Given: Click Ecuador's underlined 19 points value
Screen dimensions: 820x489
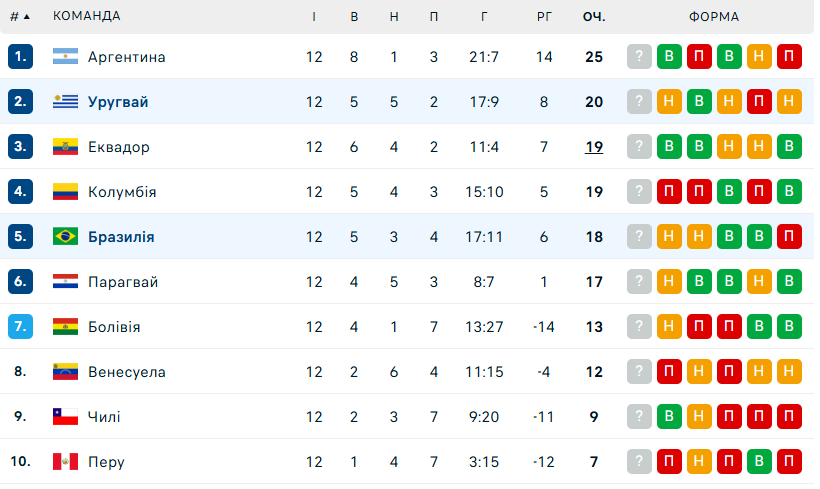Looking at the screenshot, I should pos(594,147).
